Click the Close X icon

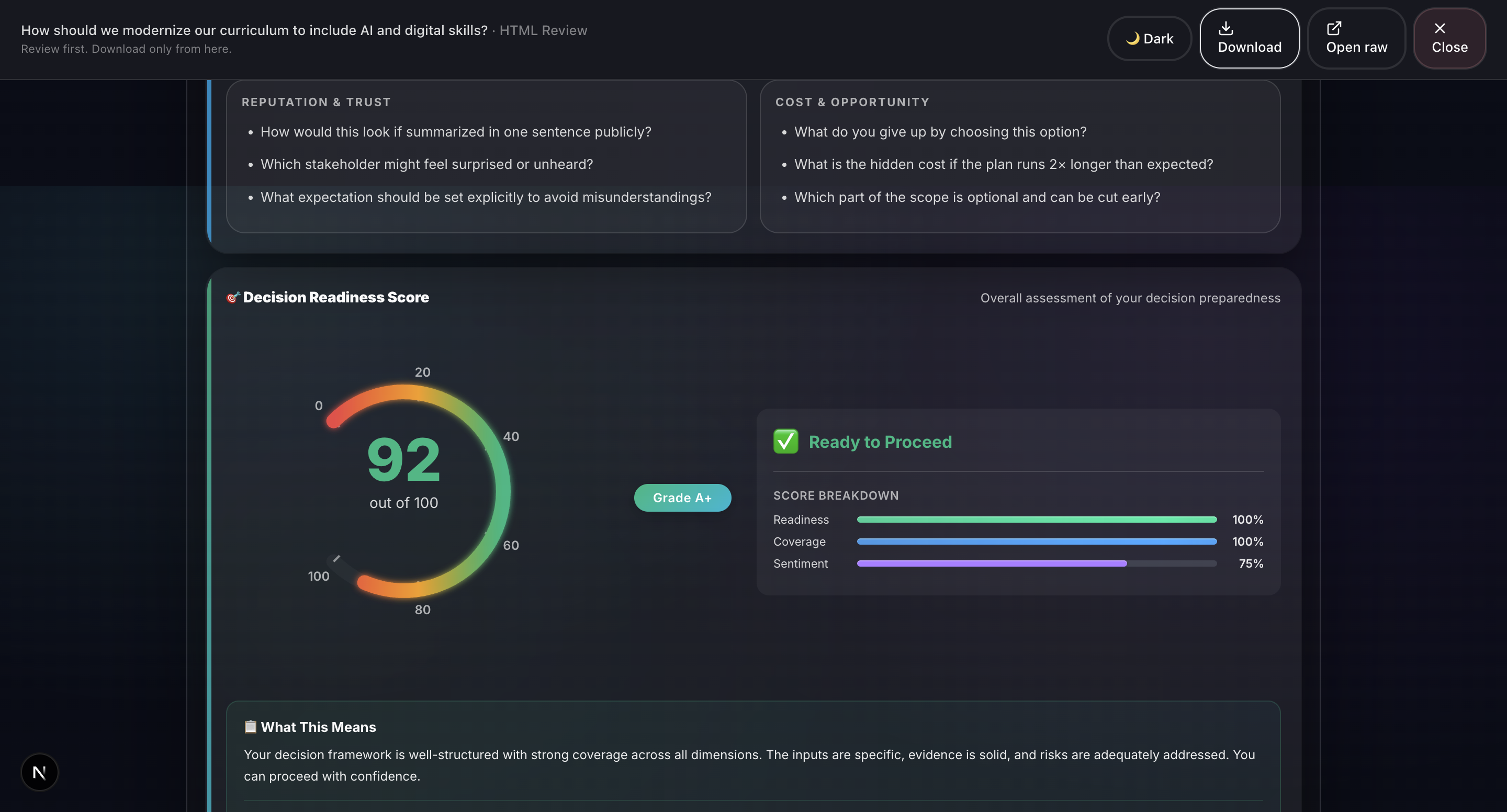pos(1439,28)
